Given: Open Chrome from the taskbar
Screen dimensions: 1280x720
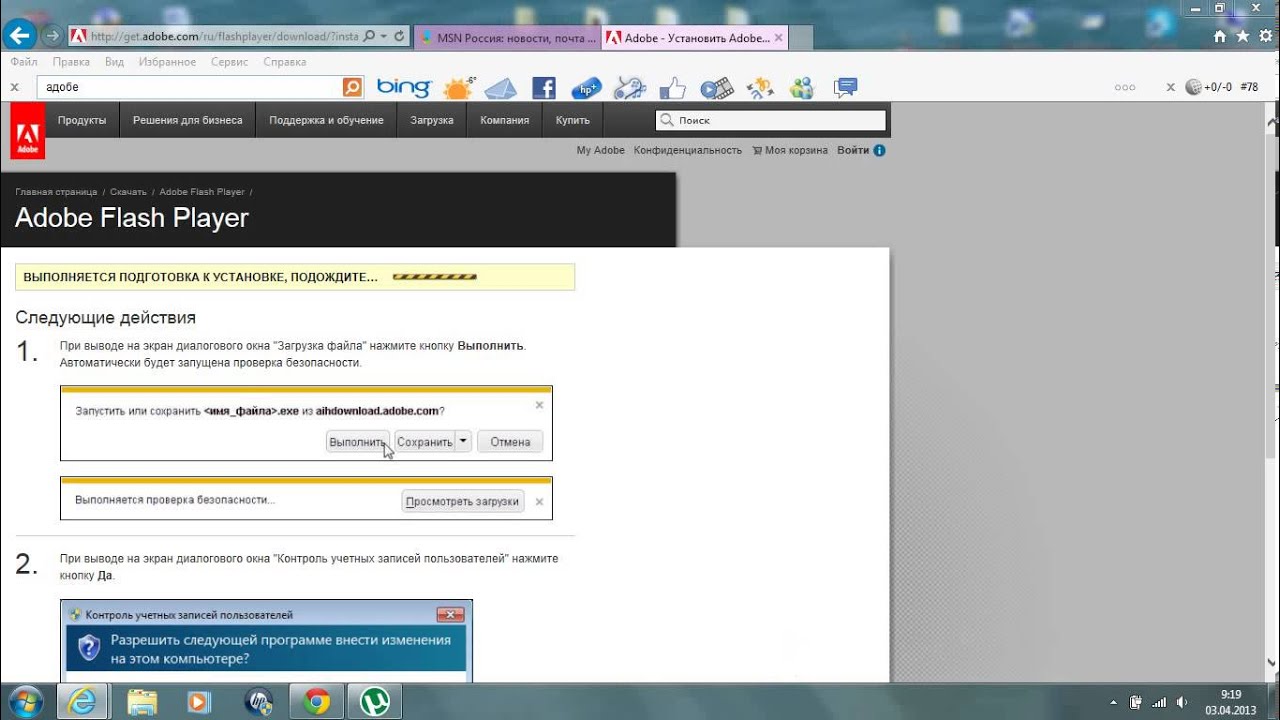Looking at the screenshot, I should click(x=318, y=702).
